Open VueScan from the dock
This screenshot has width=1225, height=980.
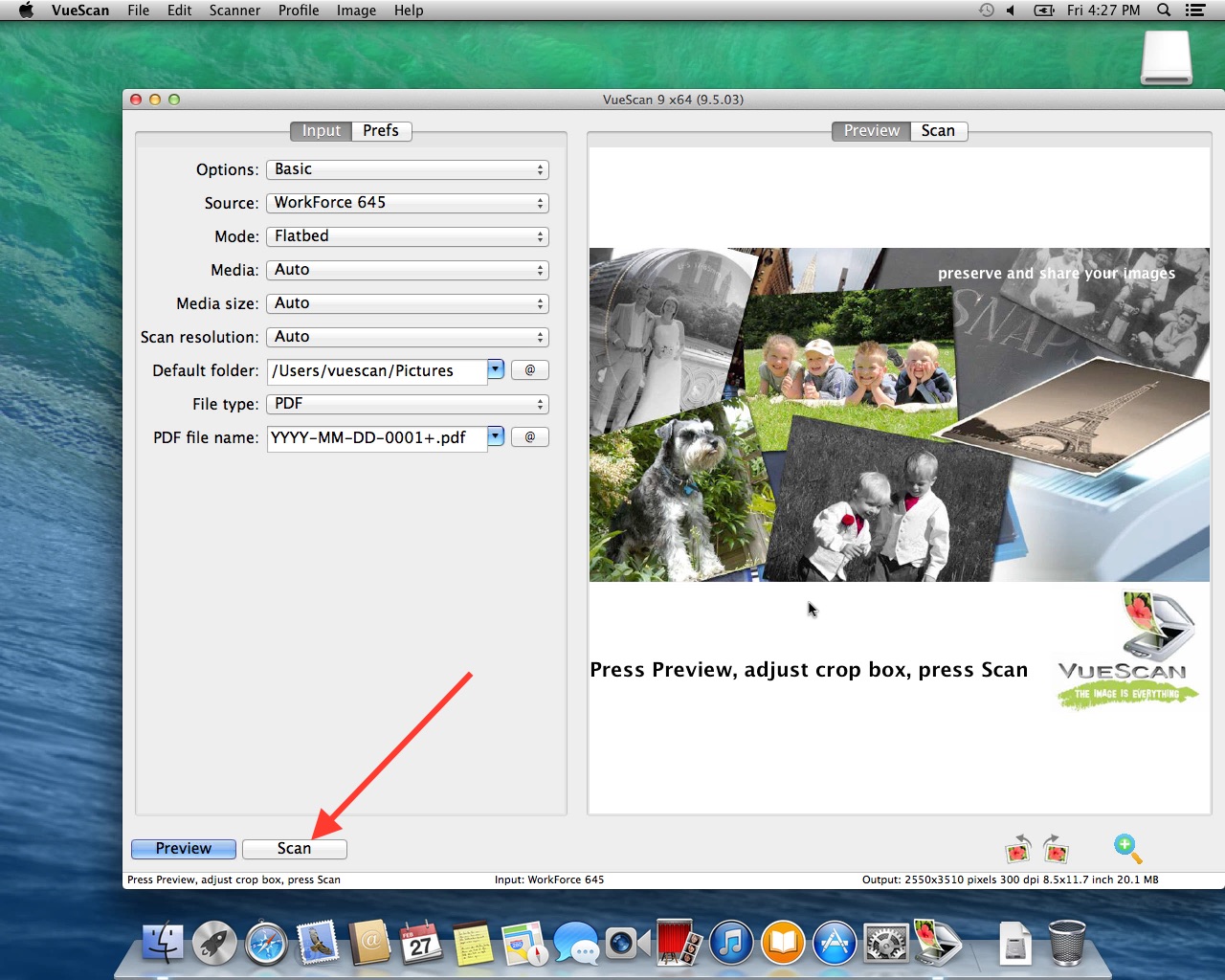(938, 944)
